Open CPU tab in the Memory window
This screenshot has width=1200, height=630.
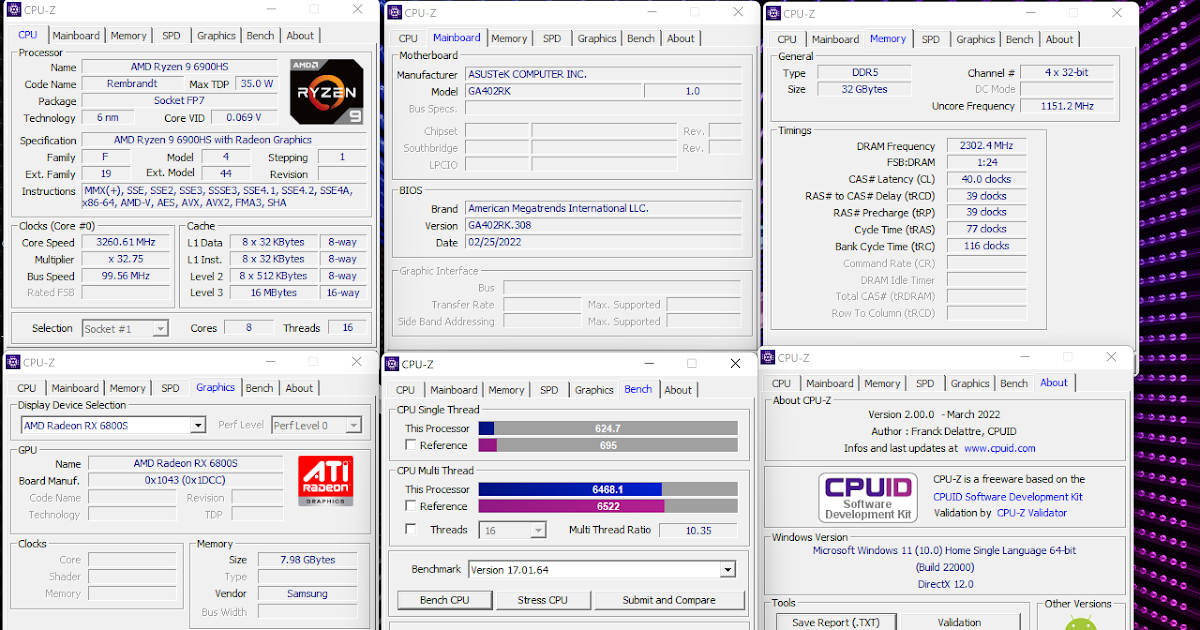click(787, 40)
